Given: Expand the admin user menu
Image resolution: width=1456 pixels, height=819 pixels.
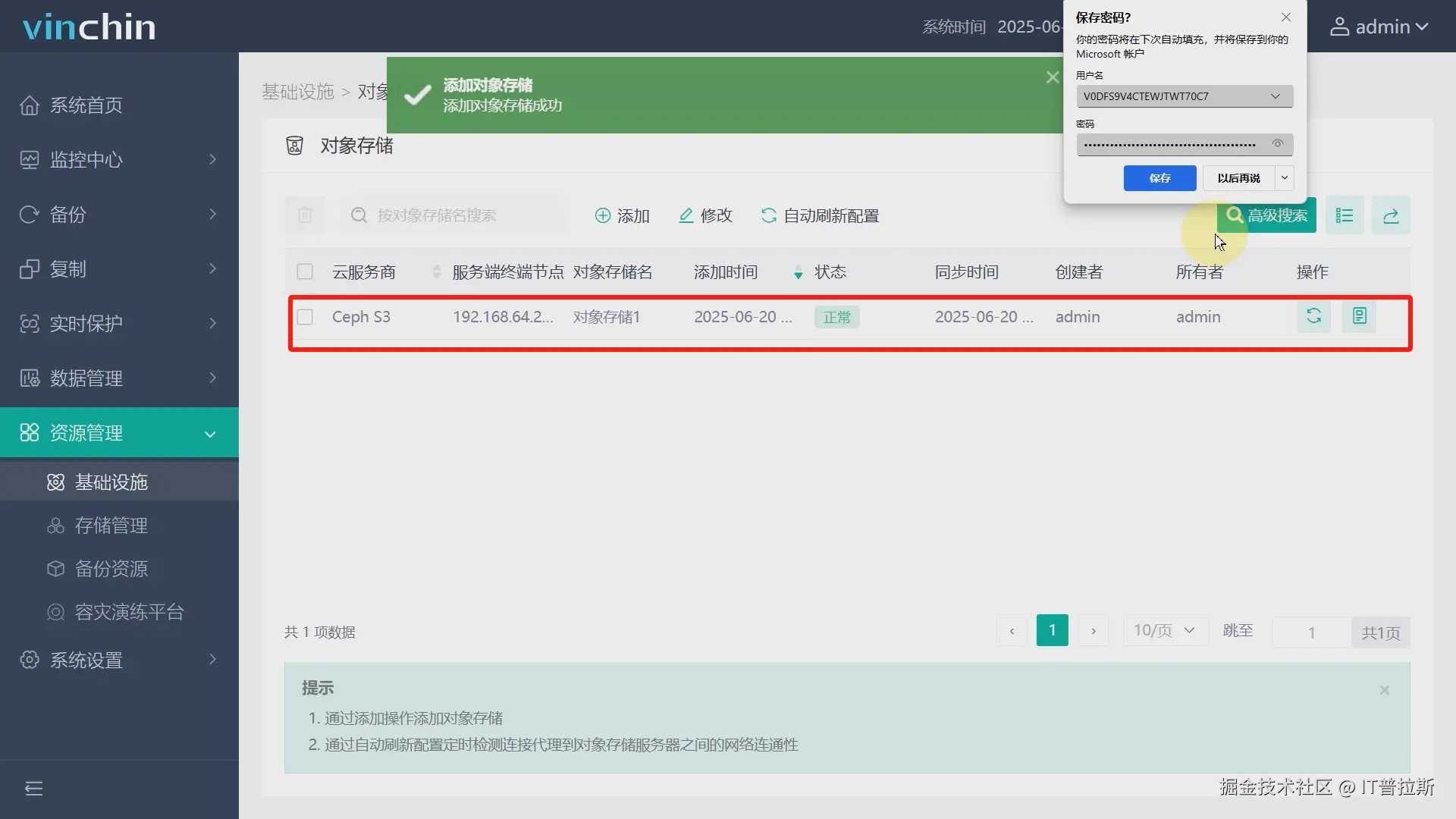Looking at the screenshot, I should tap(1380, 27).
